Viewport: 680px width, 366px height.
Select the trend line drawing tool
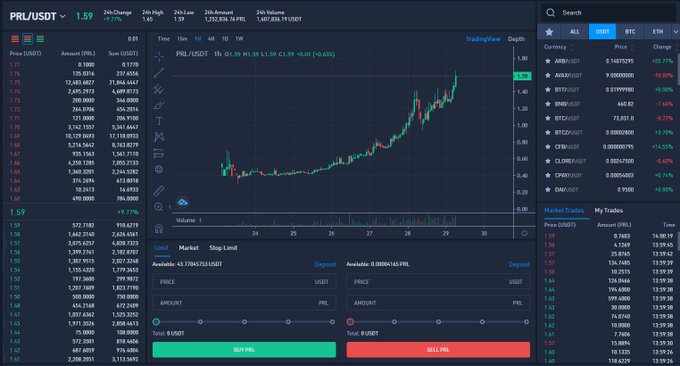point(159,72)
